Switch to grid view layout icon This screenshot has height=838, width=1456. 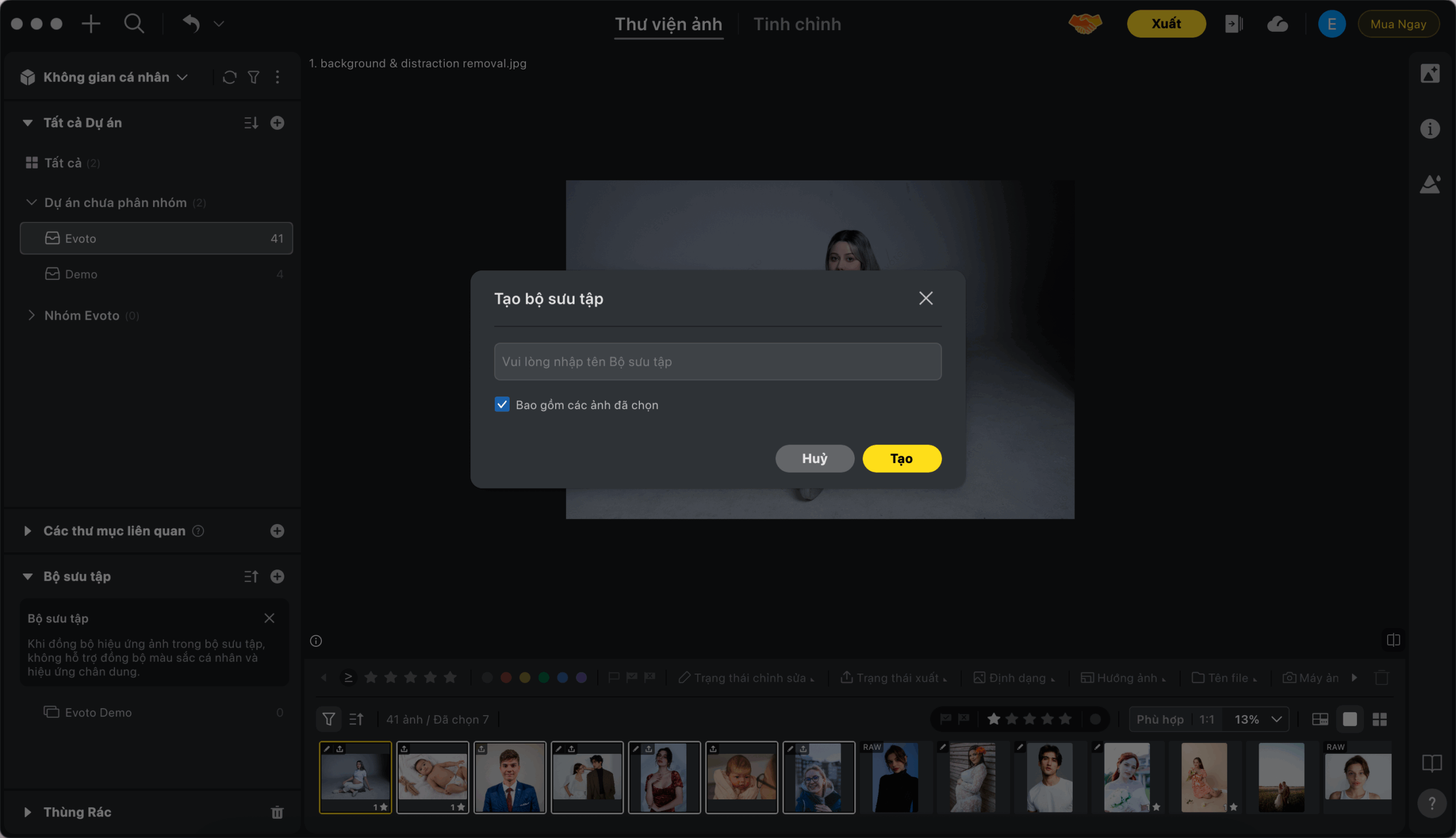point(1379,719)
